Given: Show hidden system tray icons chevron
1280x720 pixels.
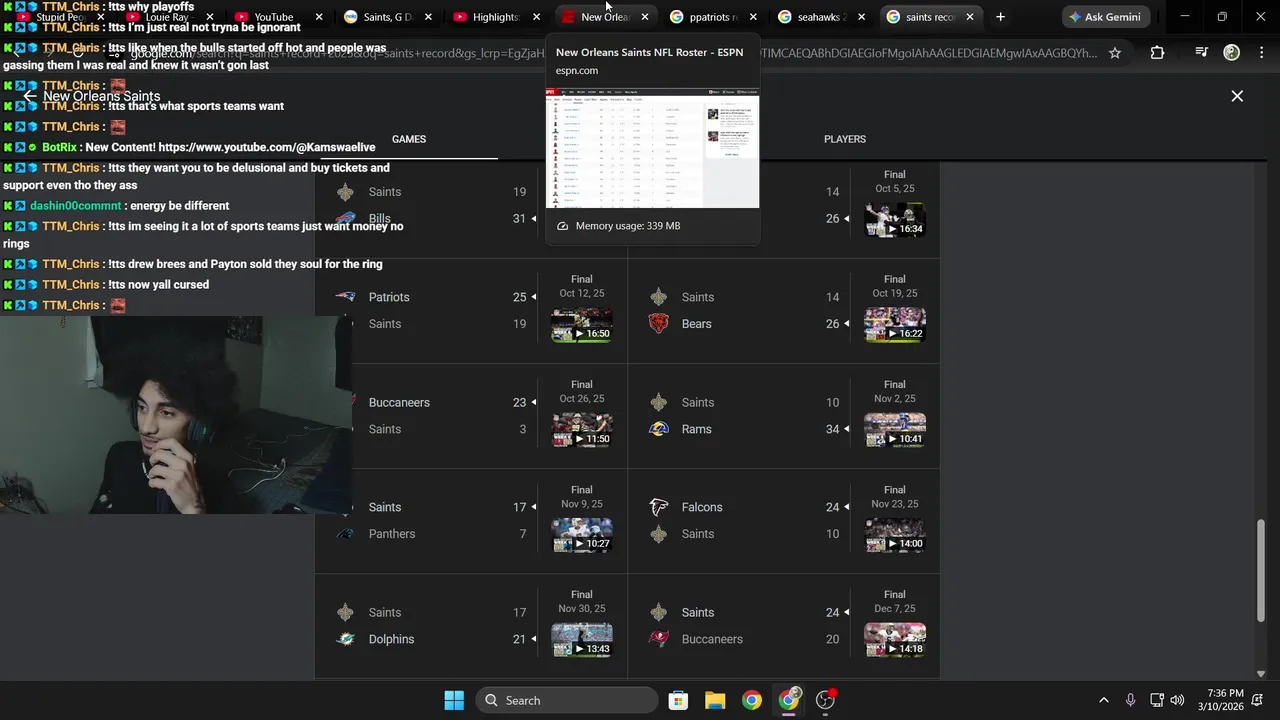Looking at the screenshot, I should point(1104,700).
